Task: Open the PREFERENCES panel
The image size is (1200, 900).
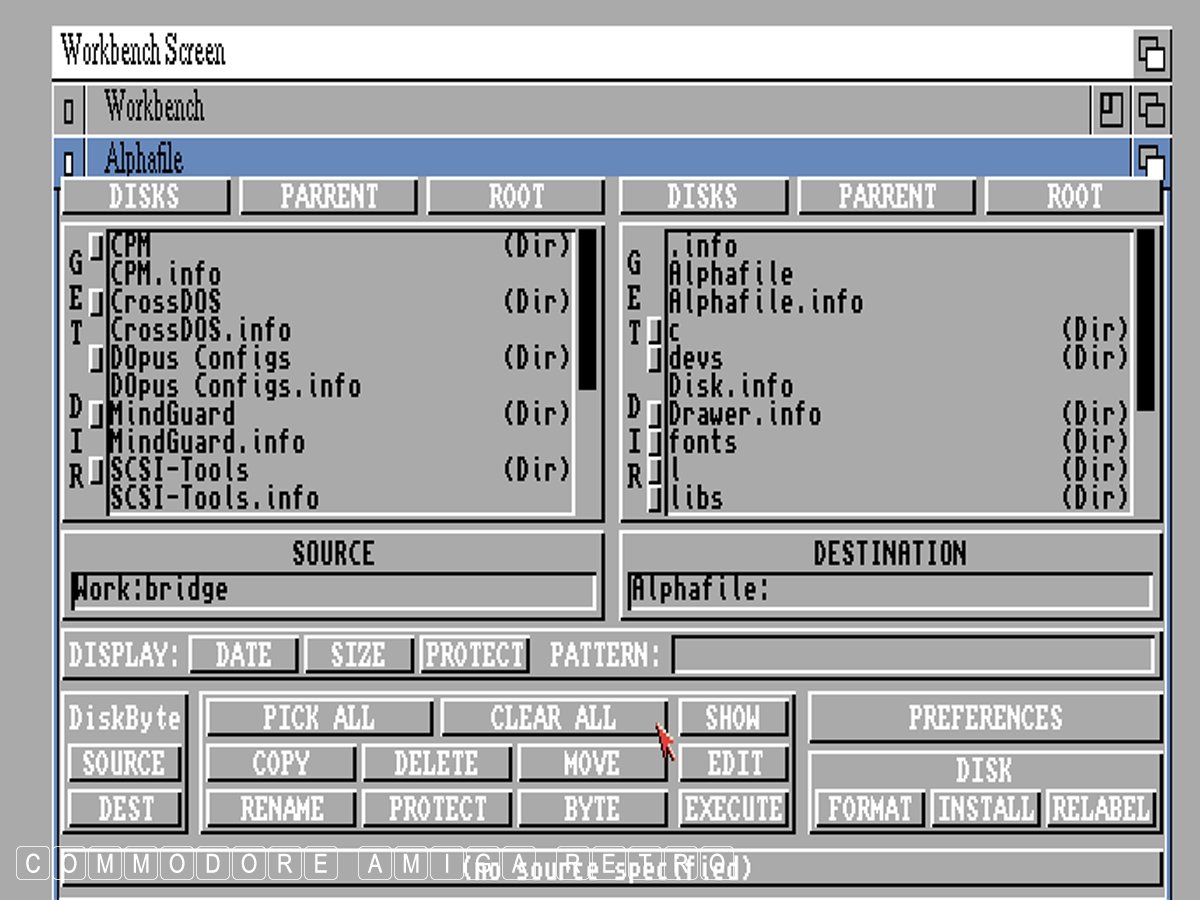Action: click(985, 718)
